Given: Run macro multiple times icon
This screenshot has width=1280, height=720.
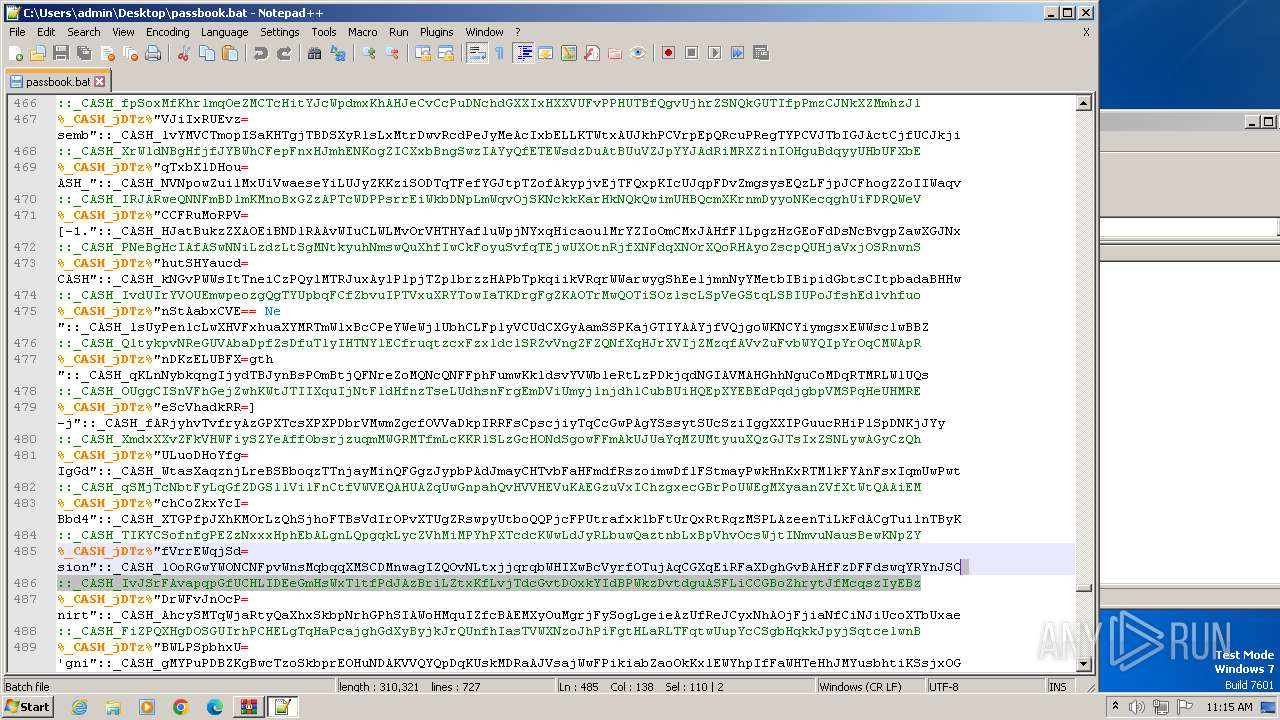Looking at the screenshot, I should click(737, 53).
